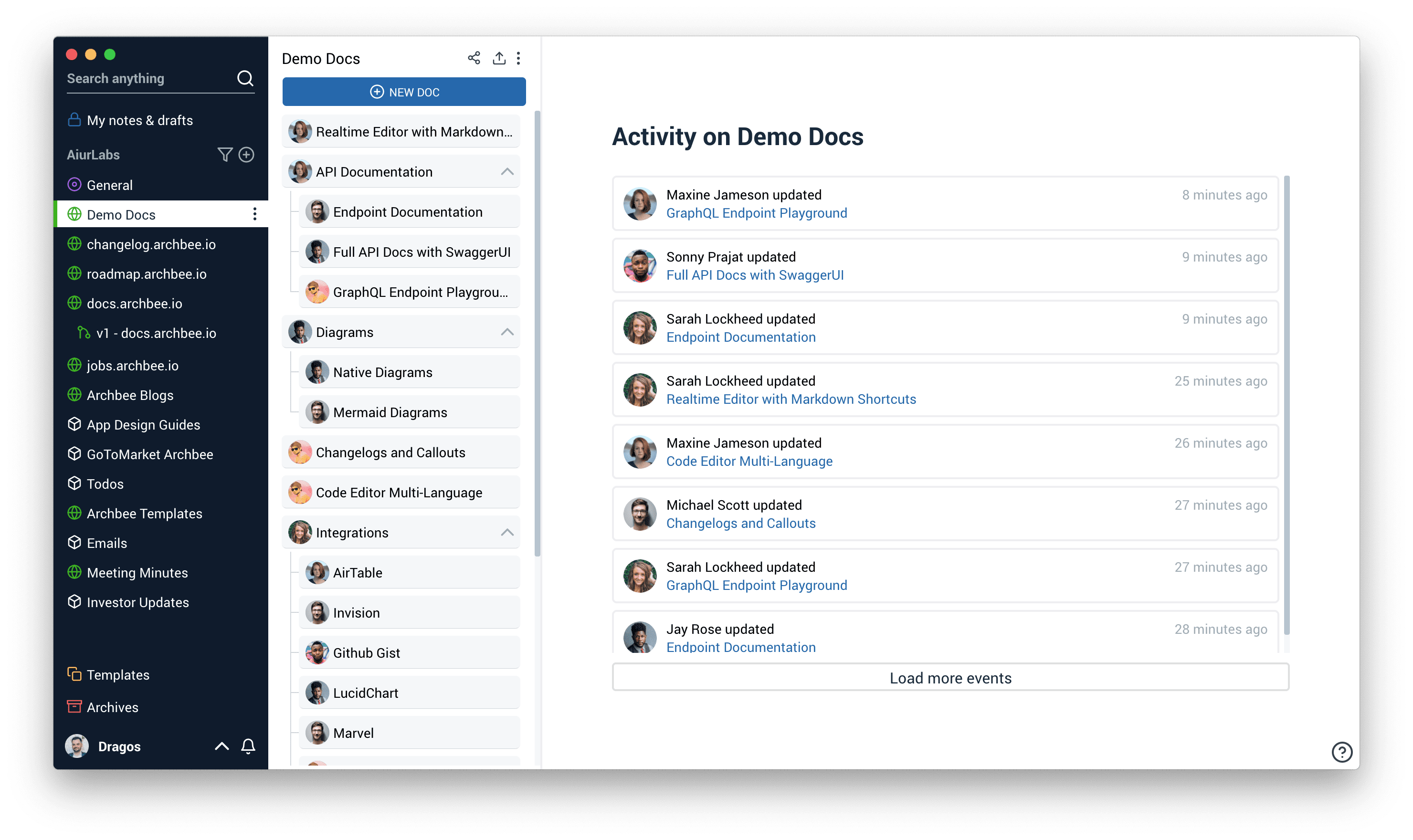Collapse the Integrations section
Viewport: 1413px width, 840px height.
[x=509, y=532]
